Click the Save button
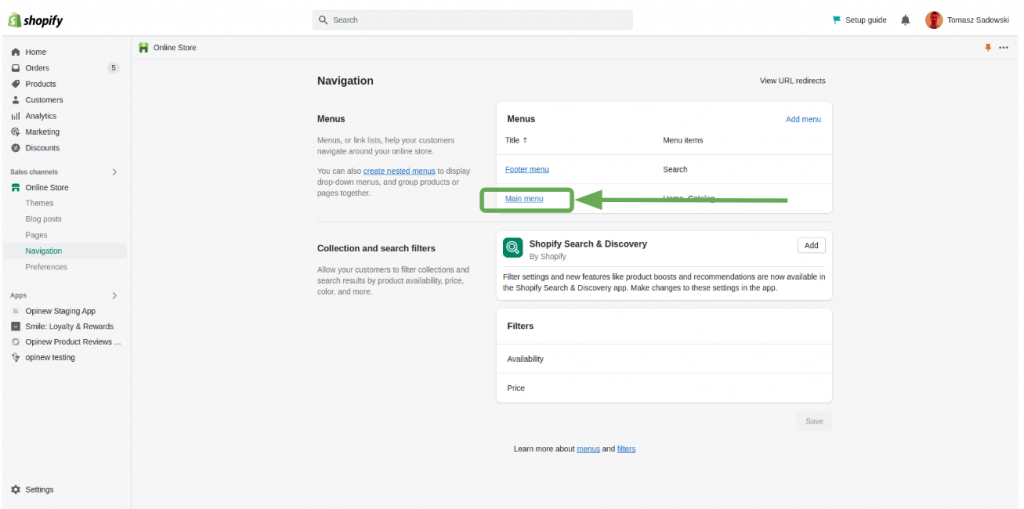 [814, 421]
